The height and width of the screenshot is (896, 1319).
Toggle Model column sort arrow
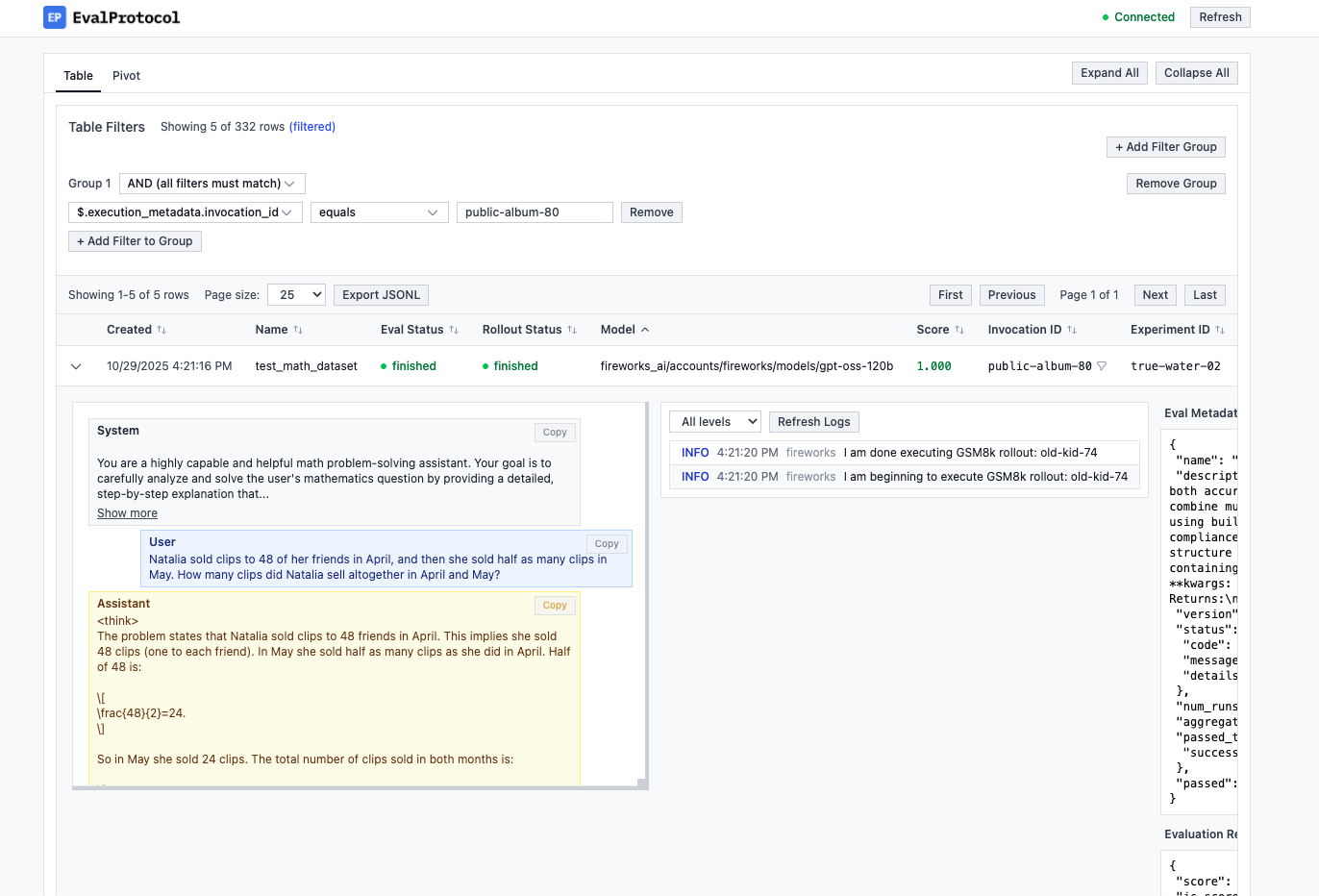point(645,330)
